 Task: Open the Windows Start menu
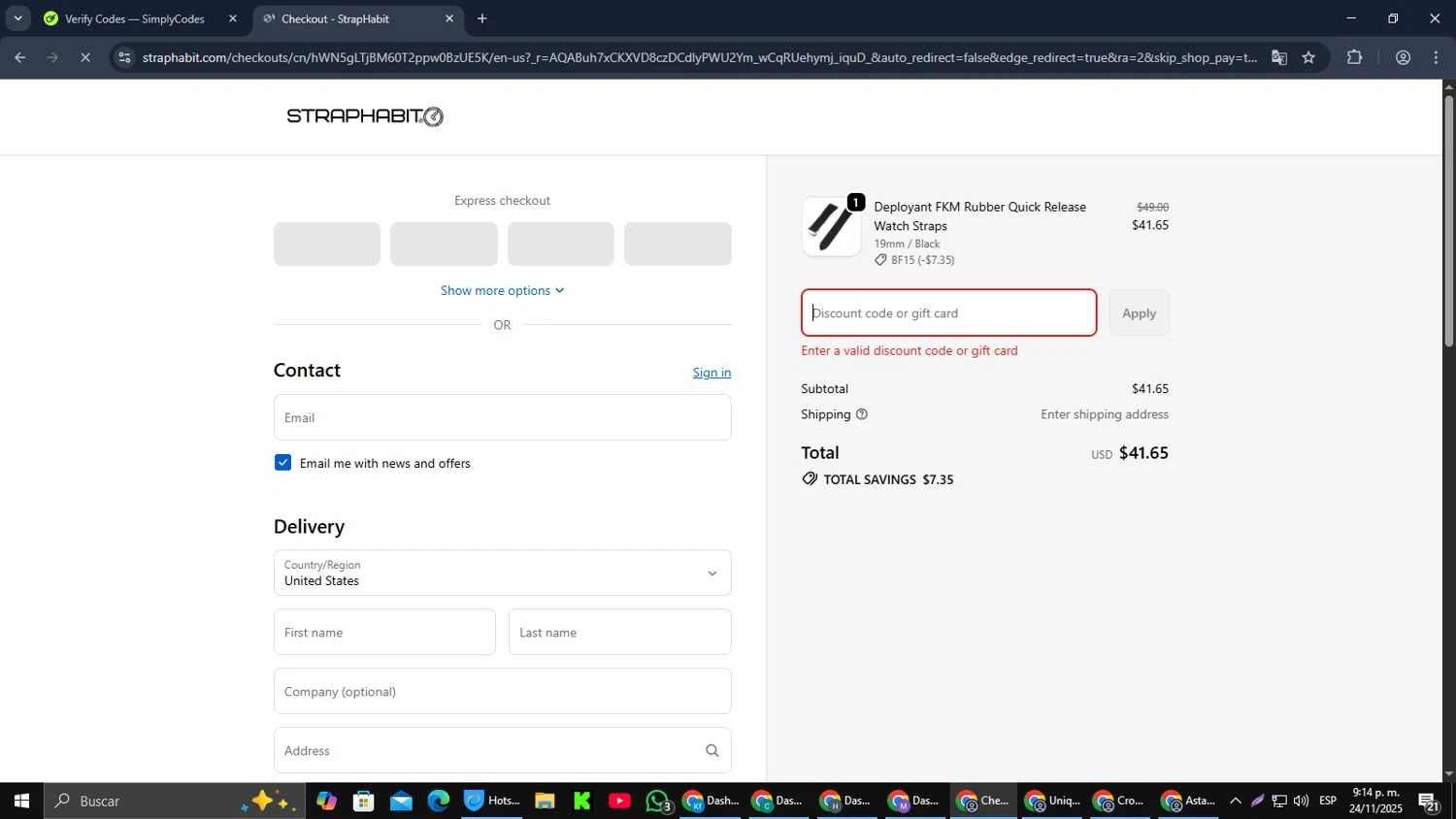pyautogui.click(x=21, y=801)
